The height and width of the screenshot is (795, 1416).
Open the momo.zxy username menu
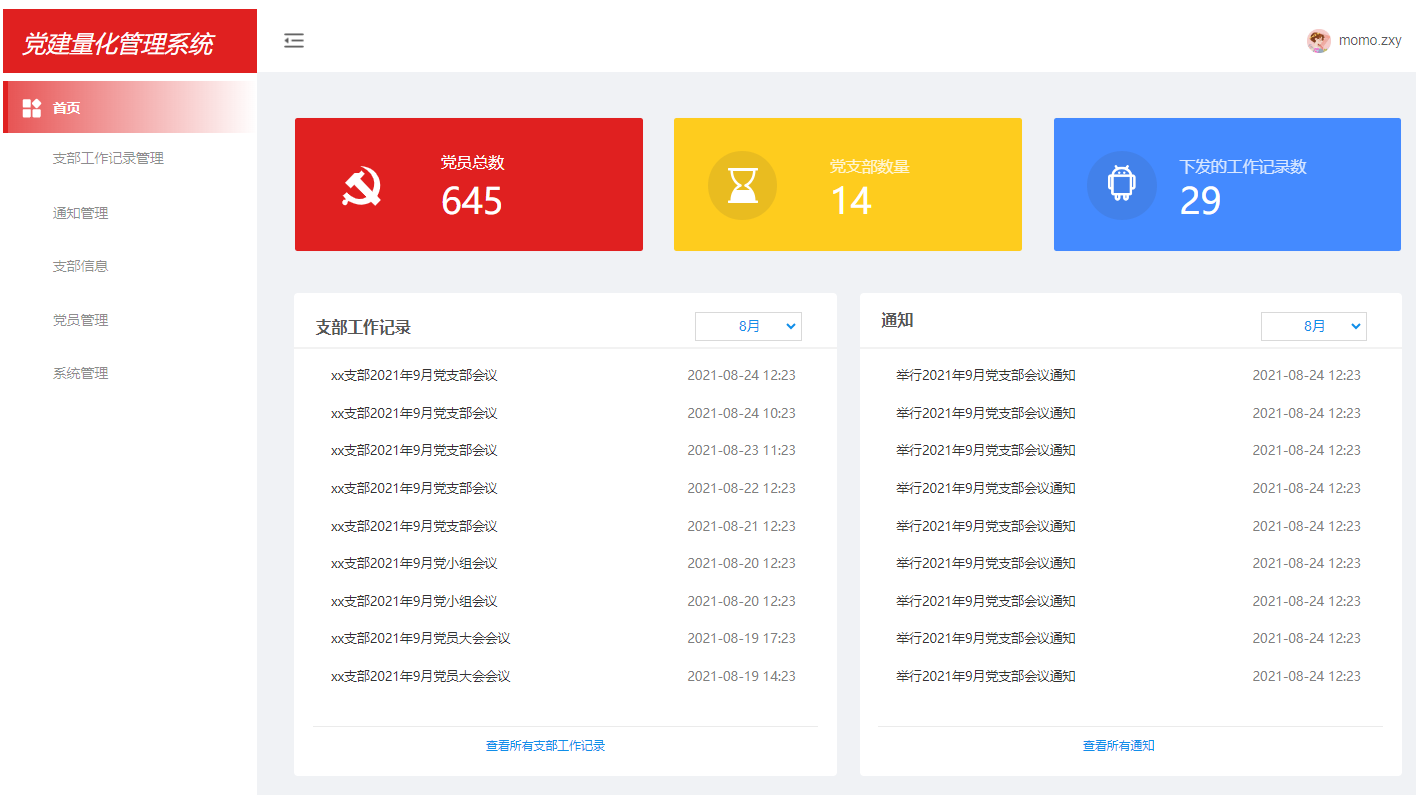click(1370, 41)
